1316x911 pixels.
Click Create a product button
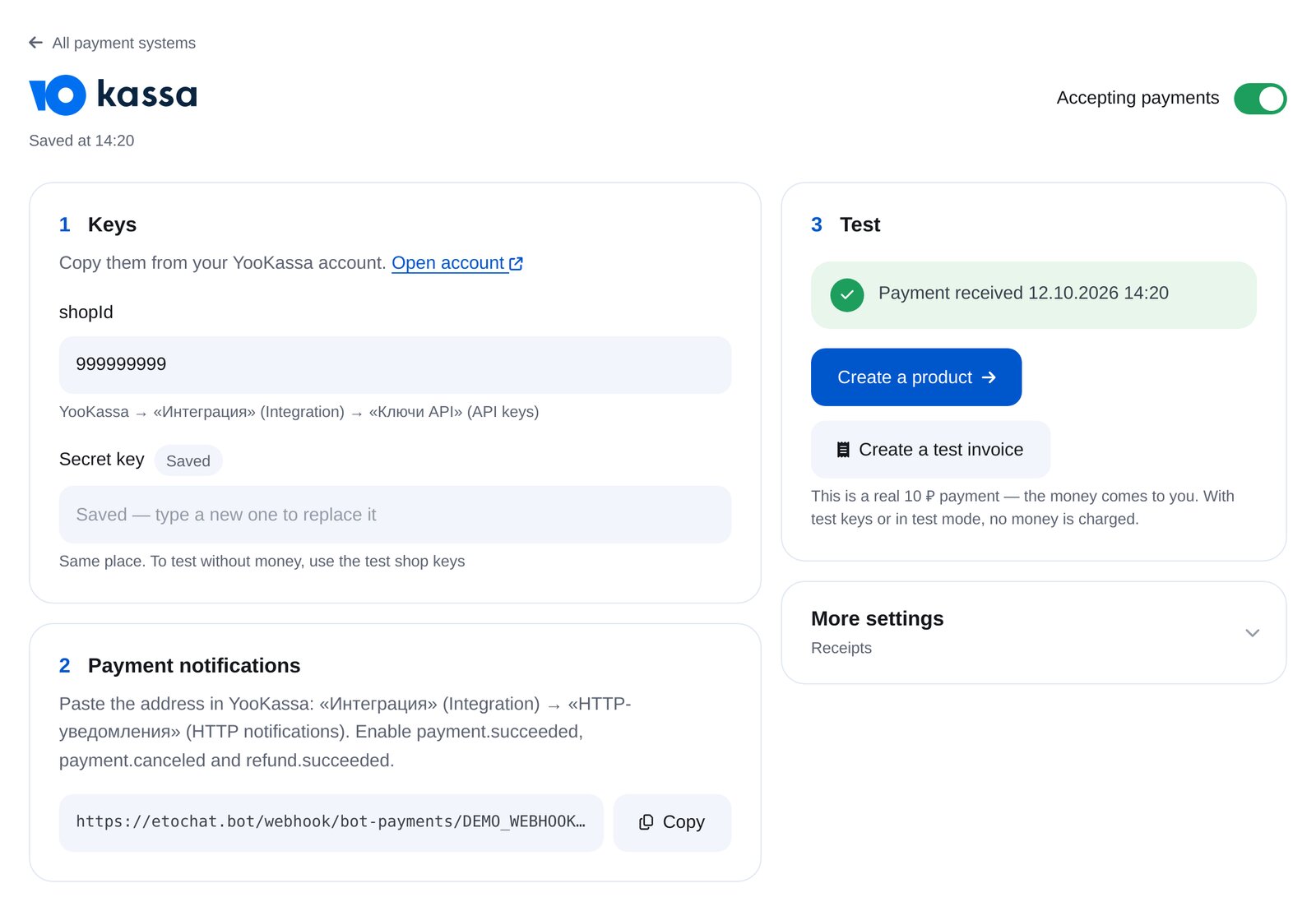[916, 377]
